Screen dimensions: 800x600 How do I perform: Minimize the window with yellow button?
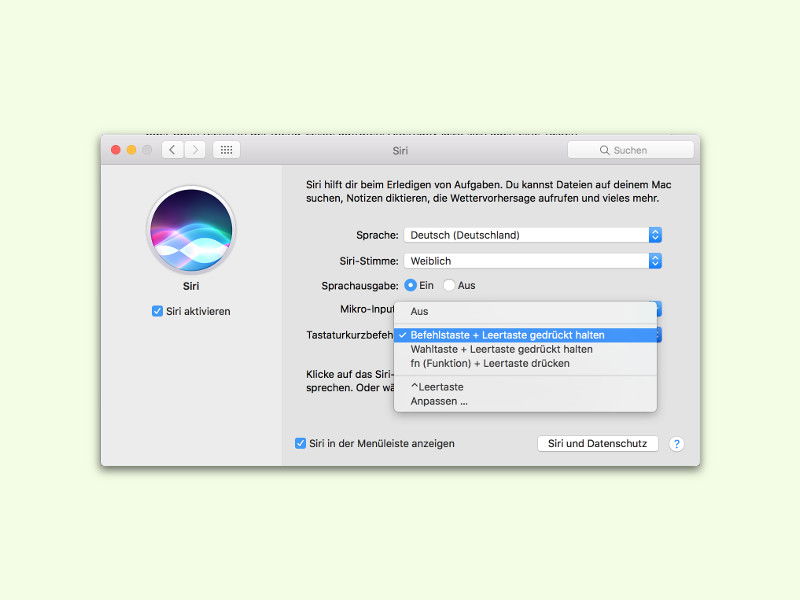pos(131,150)
